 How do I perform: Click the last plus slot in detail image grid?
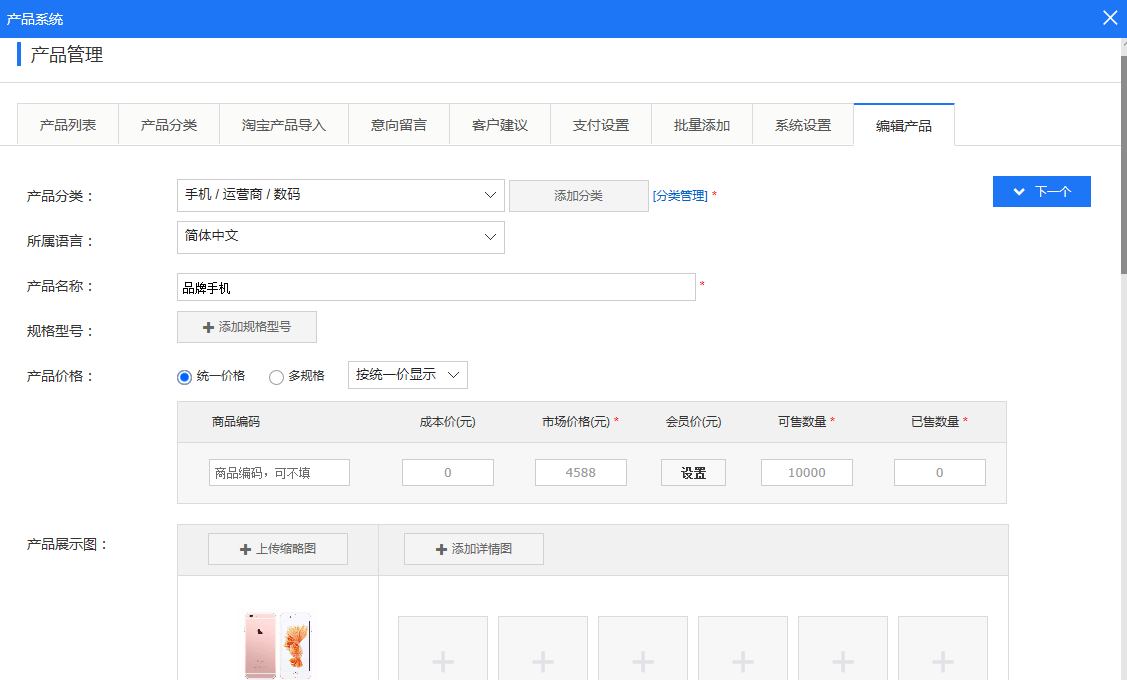(x=942, y=660)
